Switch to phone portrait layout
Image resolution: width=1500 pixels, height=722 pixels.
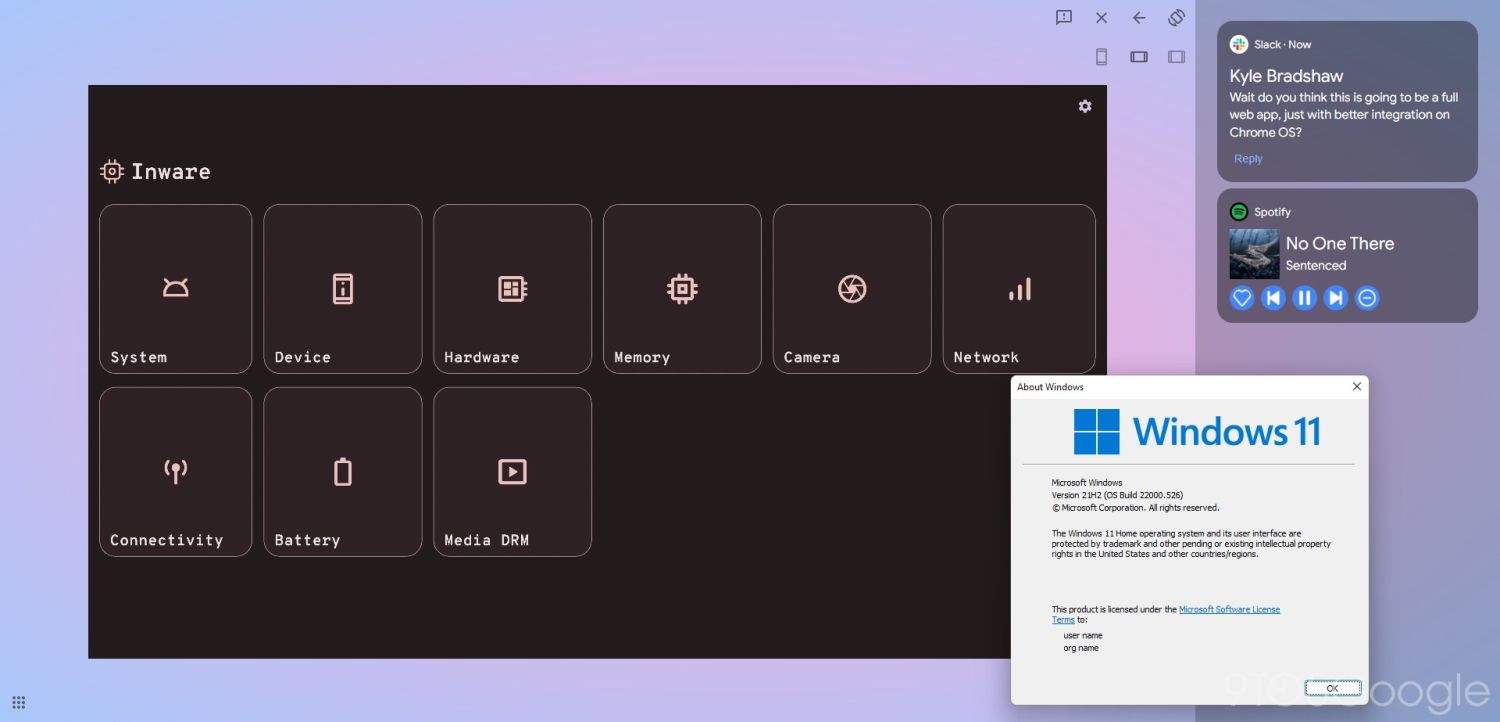pyautogui.click(x=1101, y=57)
